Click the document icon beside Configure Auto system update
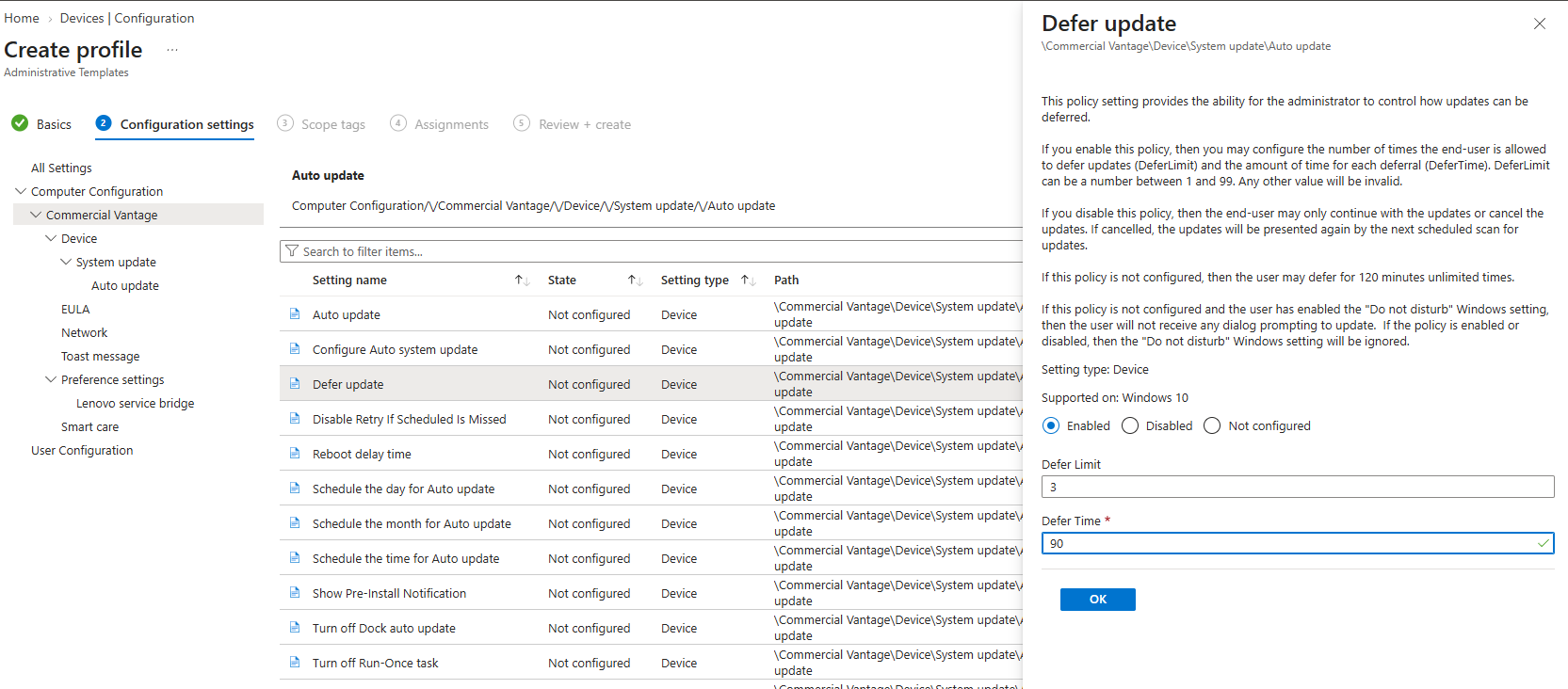 point(295,349)
